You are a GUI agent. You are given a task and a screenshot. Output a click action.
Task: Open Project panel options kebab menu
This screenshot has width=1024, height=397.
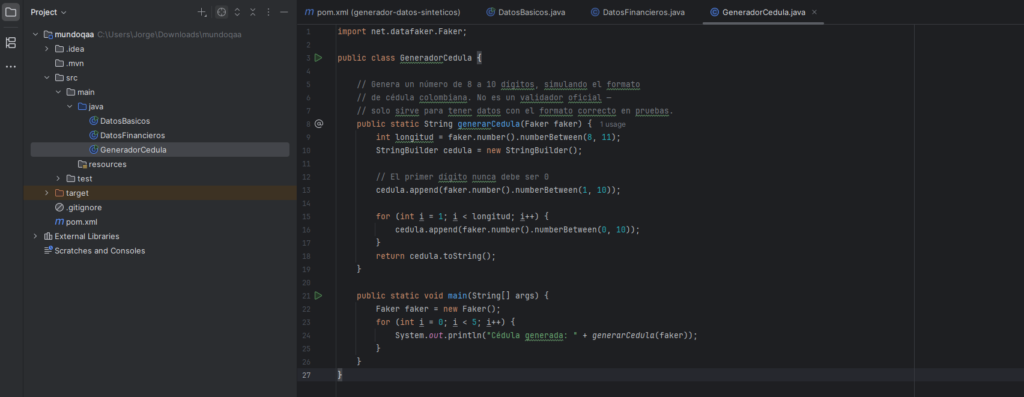click(268, 12)
